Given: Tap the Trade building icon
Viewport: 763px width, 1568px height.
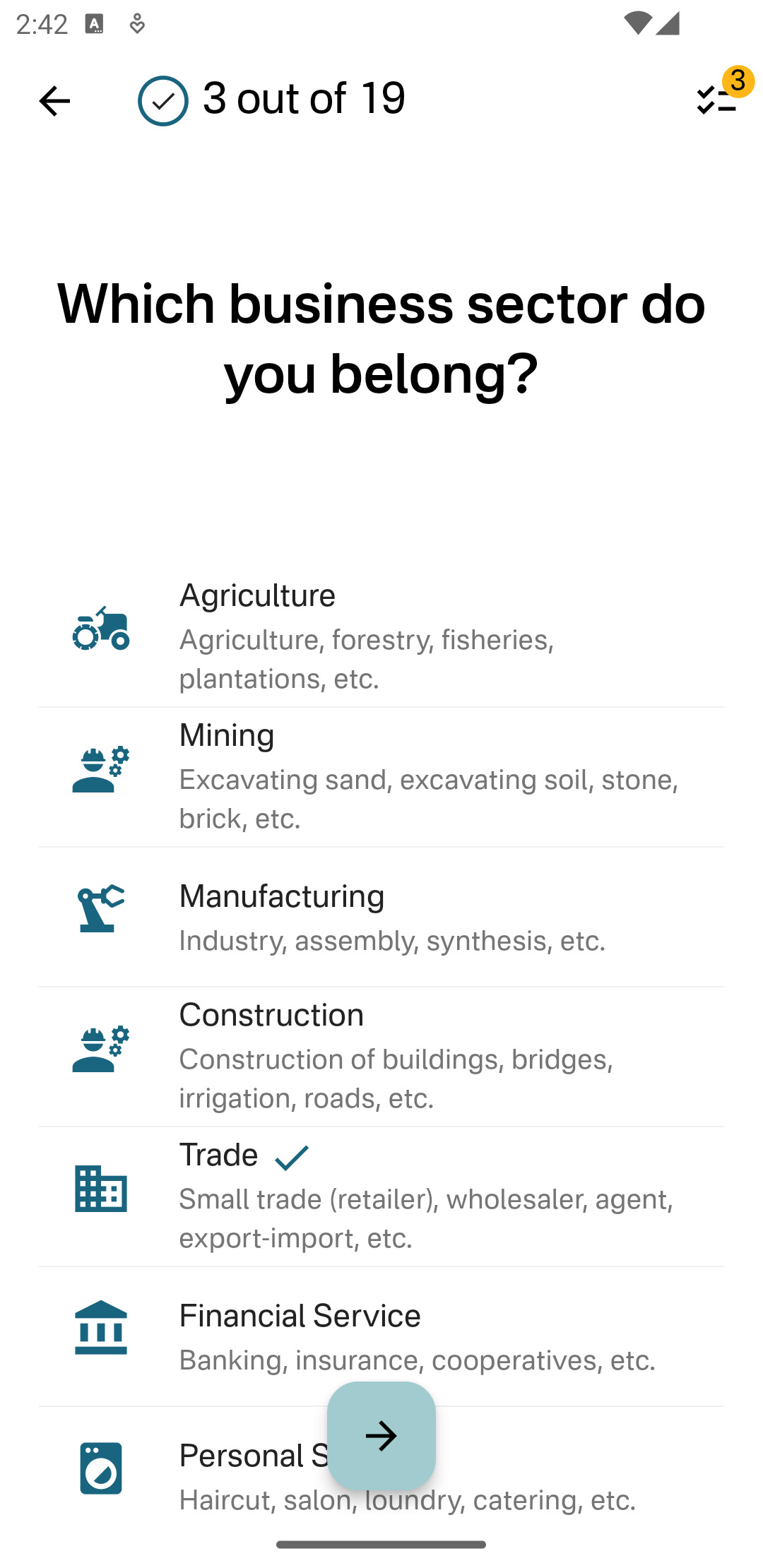Looking at the screenshot, I should point(101,1189).
